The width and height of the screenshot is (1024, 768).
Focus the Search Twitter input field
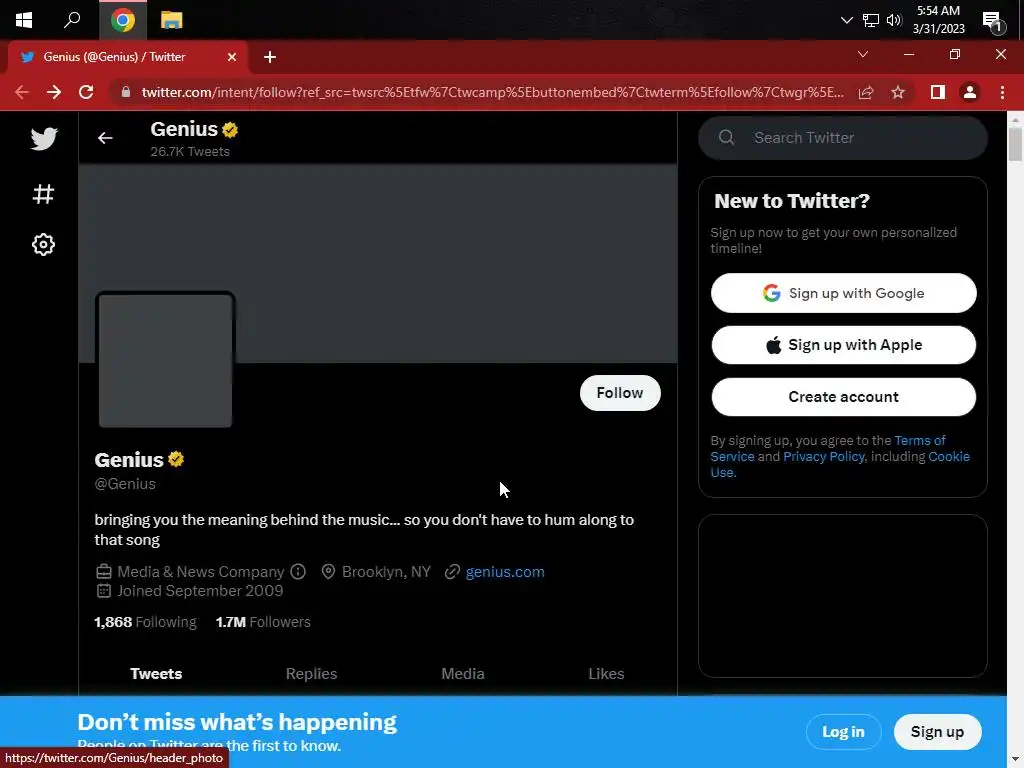(x=843, y=138)
